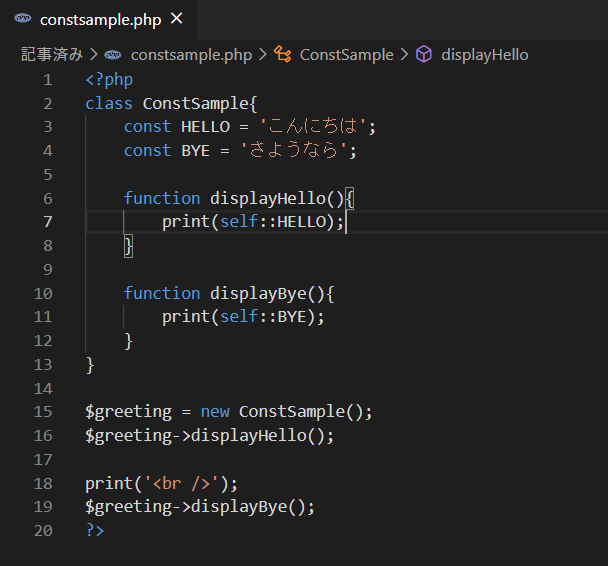This screenshot has height=566, width=608.
Task: Click ConstSample class name on line 2
Action: pos(195,104)
